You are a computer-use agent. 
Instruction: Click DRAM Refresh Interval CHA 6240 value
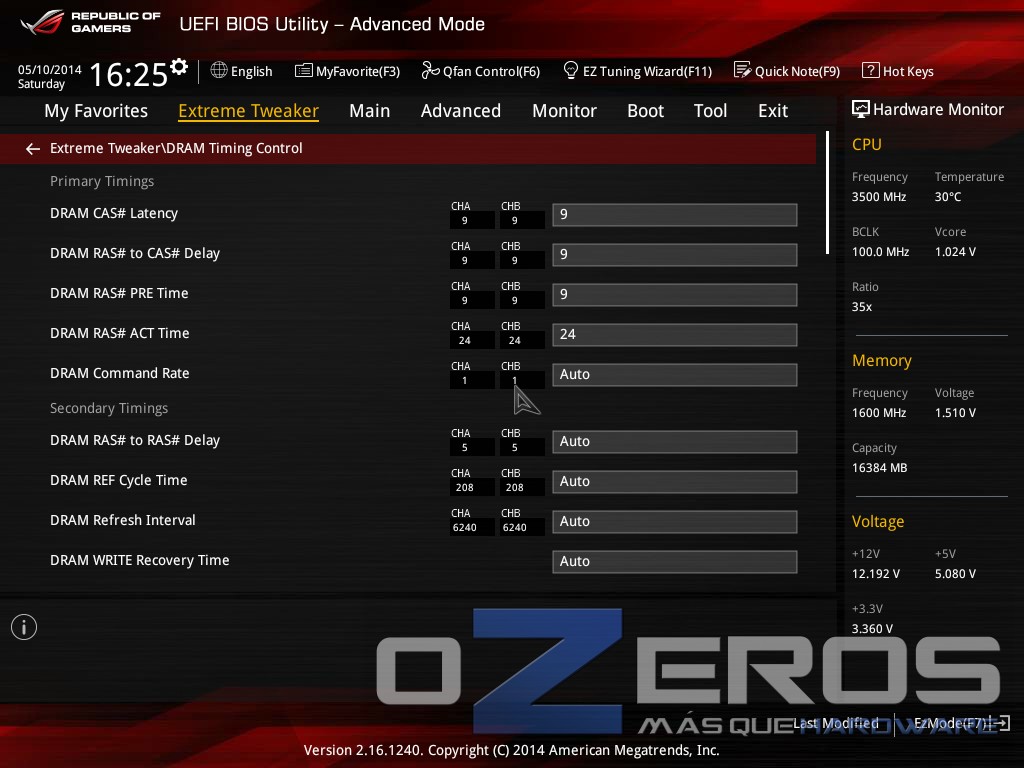pyautogui.click(x=464, y=528)
